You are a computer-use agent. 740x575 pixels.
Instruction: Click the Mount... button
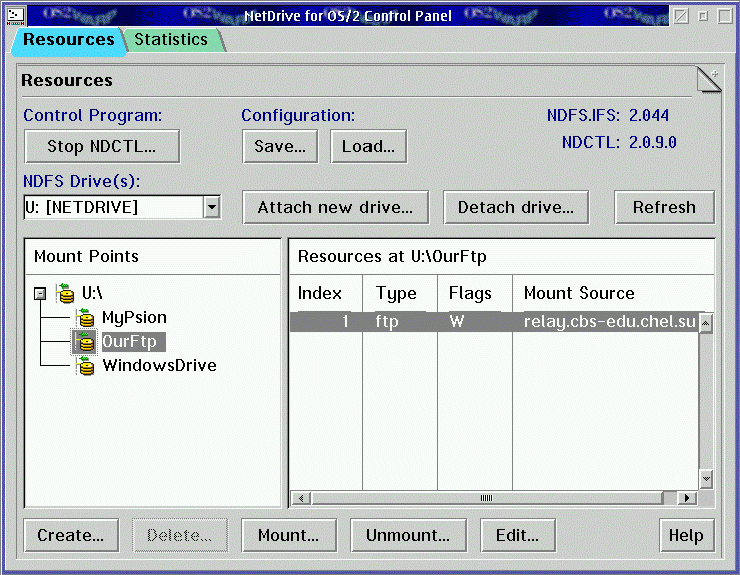click(x=289, y=535)
